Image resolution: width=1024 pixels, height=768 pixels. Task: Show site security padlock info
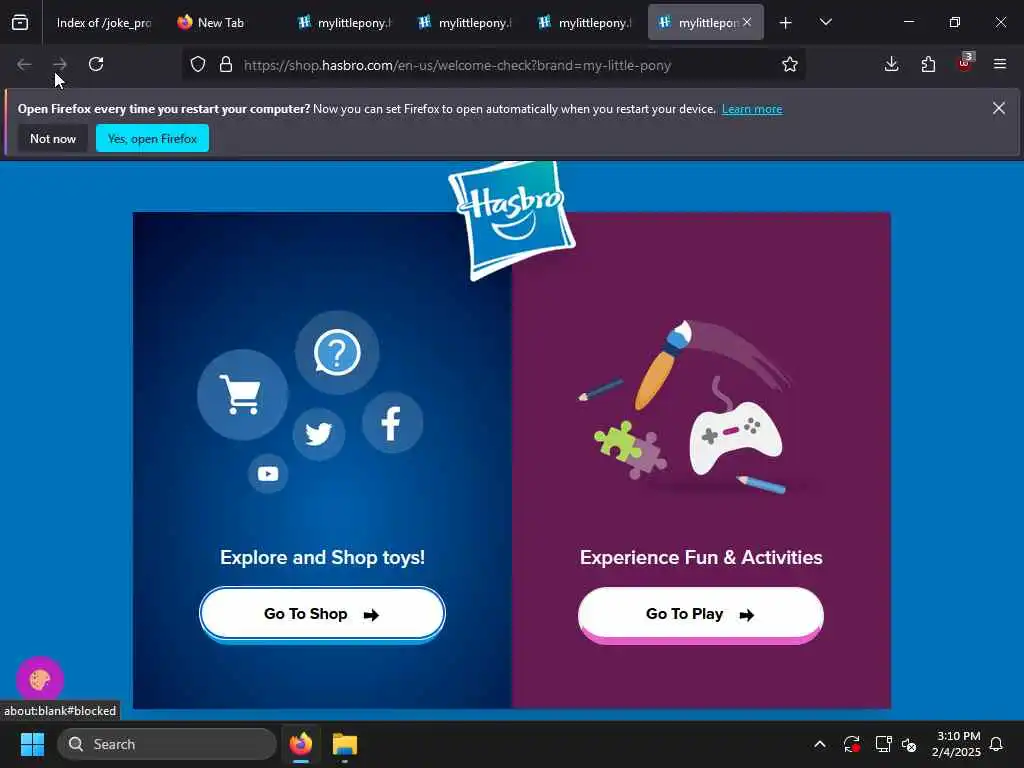tap(226, 64)
